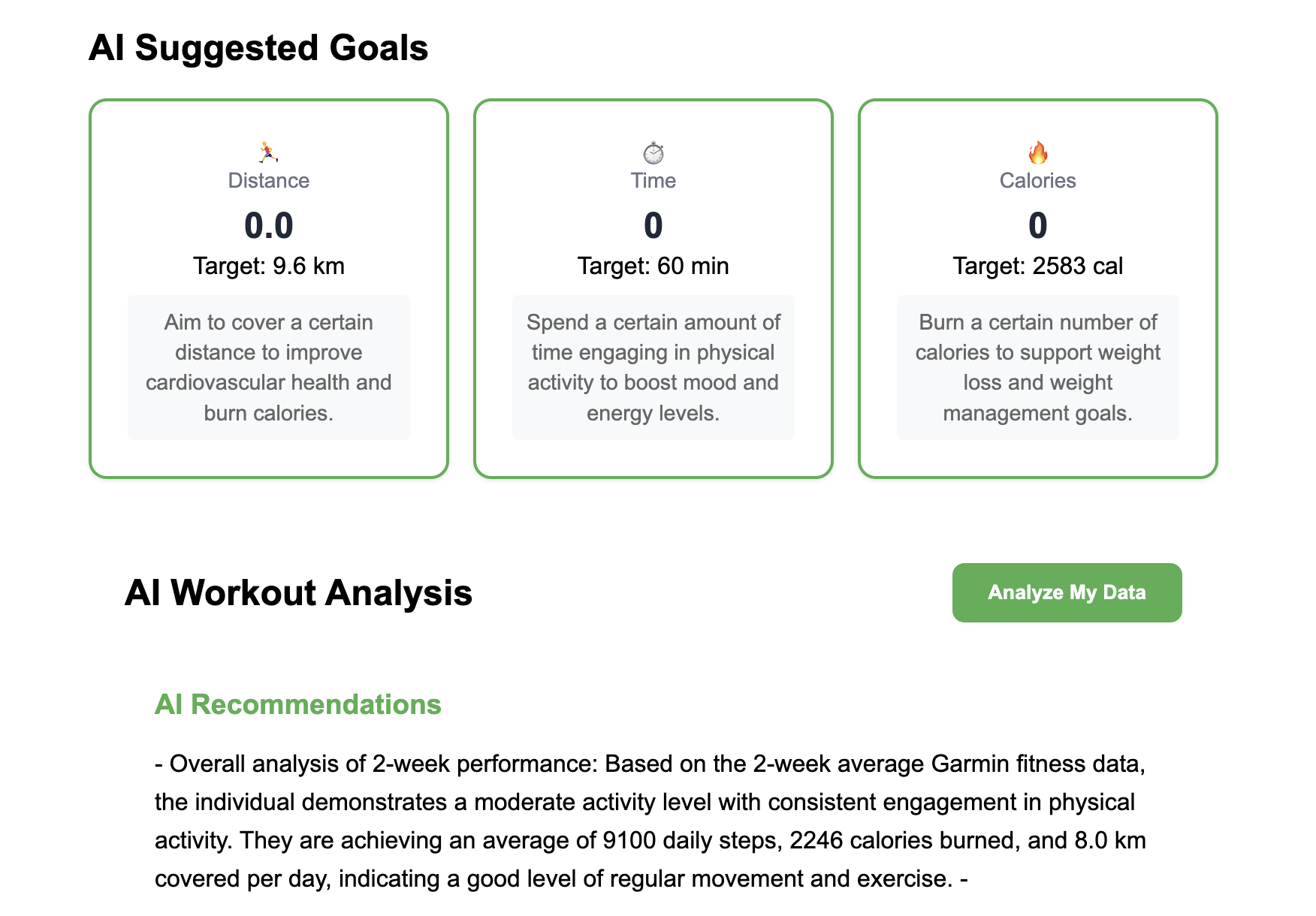The width and height of the screenshot is (1316, 916).
Task: Click the time goal description box
Action: [x=653, y=367]
